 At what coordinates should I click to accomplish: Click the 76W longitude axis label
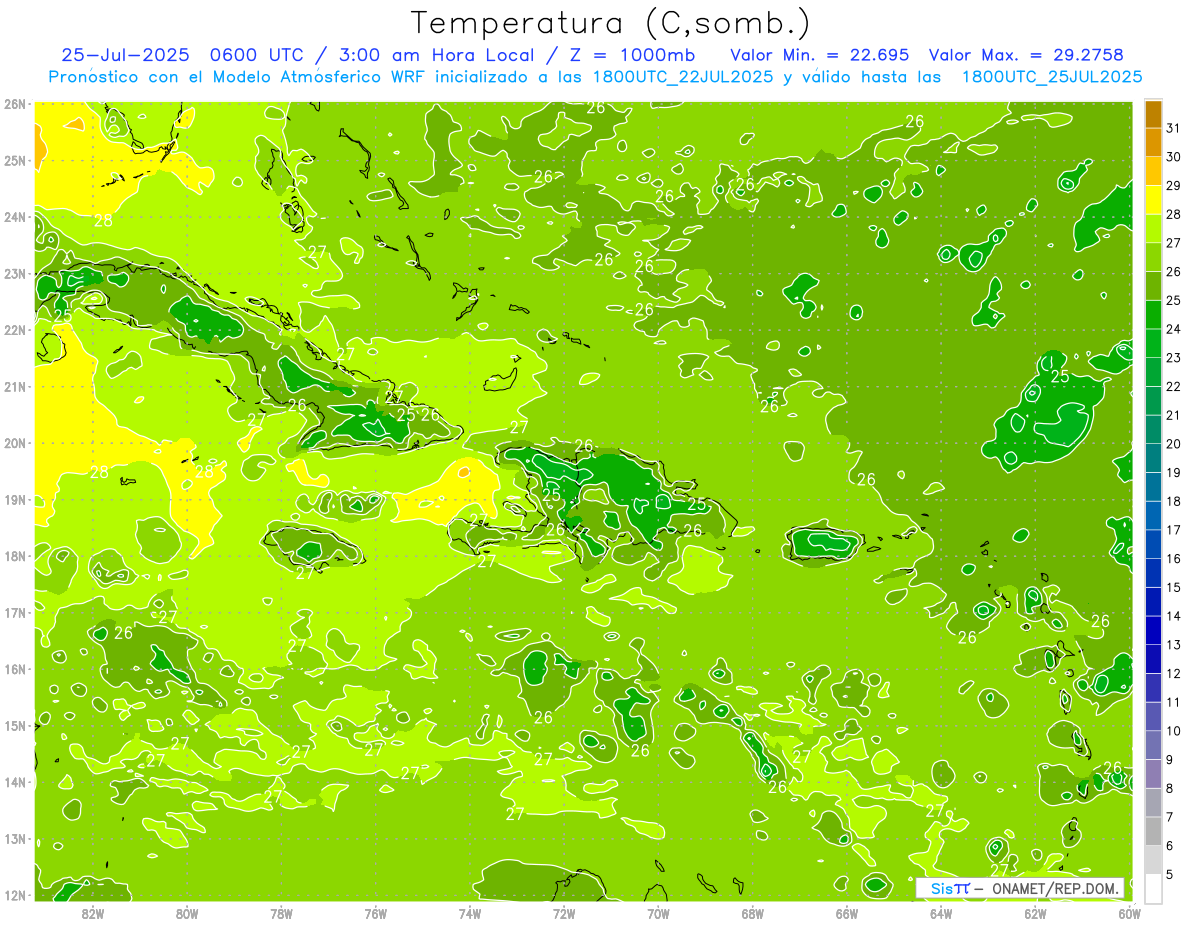point(375,913)
